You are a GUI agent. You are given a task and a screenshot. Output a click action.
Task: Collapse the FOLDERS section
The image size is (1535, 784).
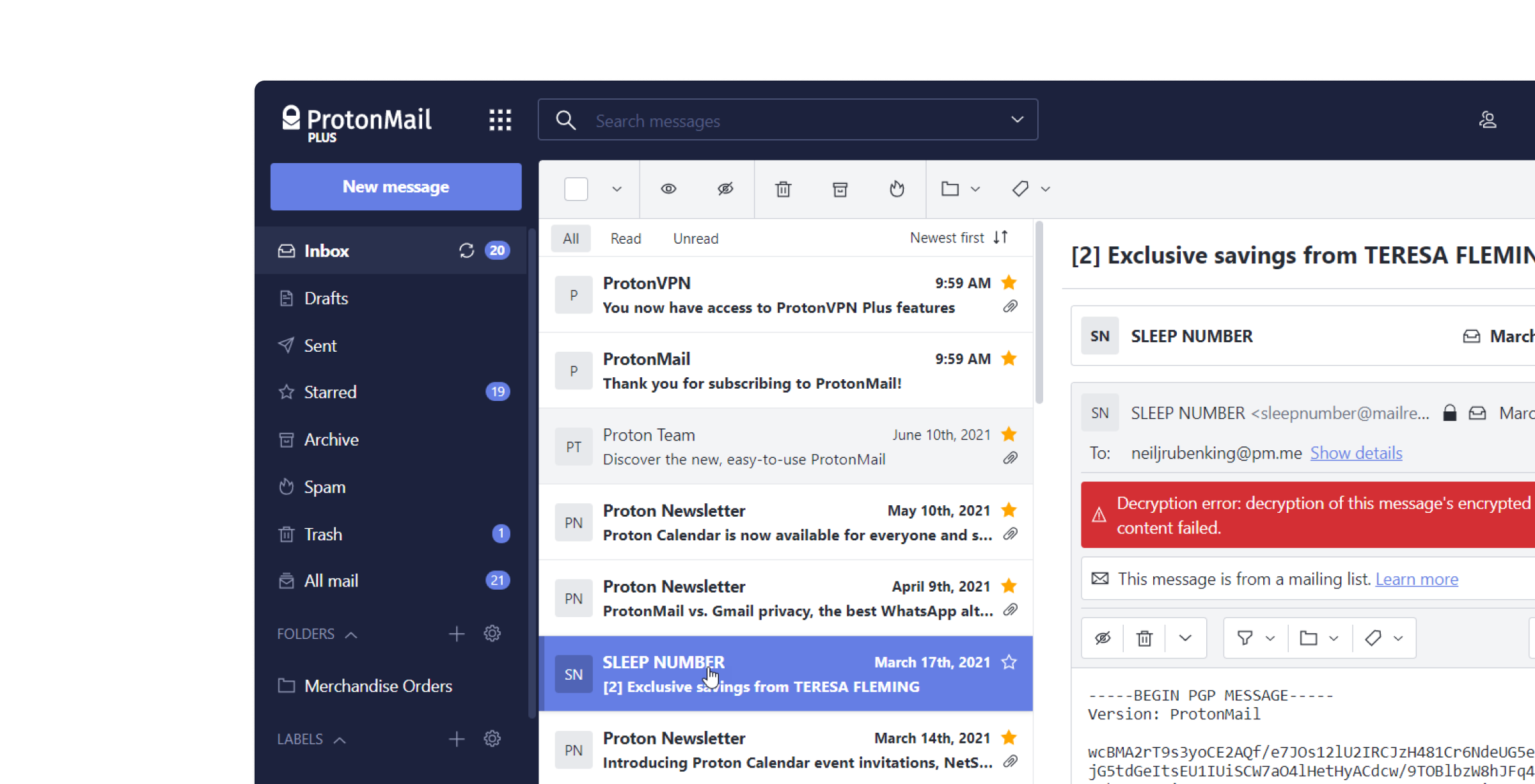(350, 634)
